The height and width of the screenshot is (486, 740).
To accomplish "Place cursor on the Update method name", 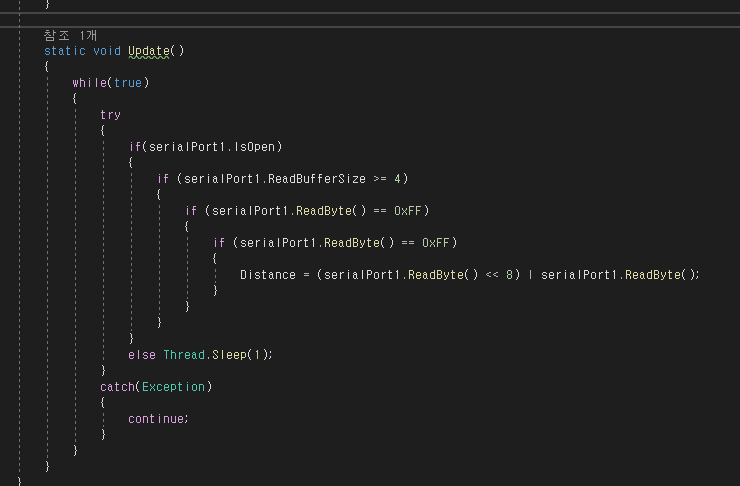I will pyautogui.click(x=149, y=50).
